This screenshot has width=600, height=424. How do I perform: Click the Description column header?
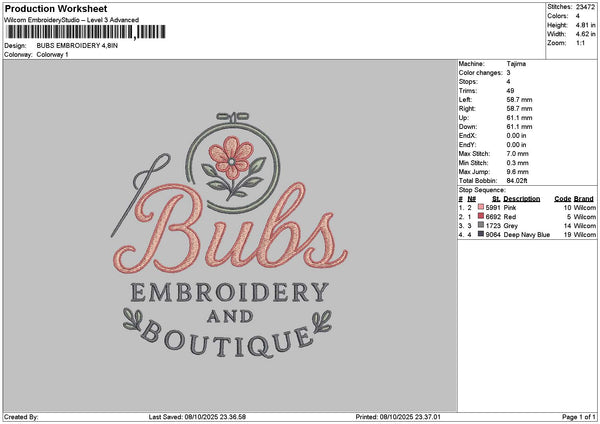coord(522,199)
